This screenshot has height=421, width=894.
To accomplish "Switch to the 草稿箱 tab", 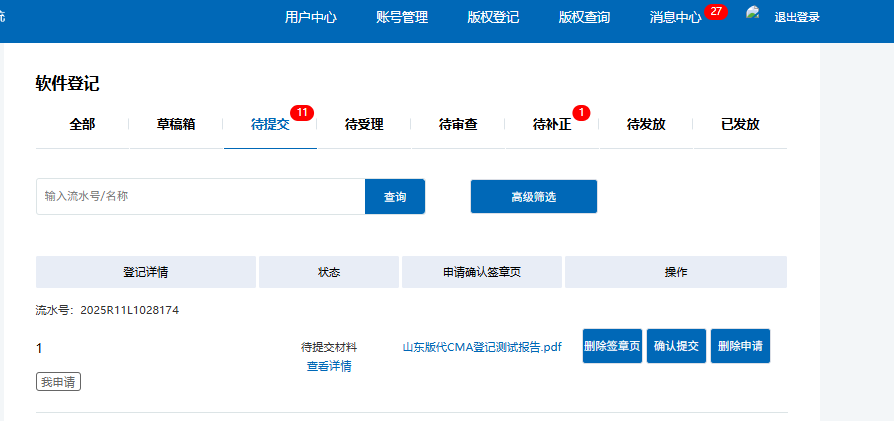I will click(176, 125).
